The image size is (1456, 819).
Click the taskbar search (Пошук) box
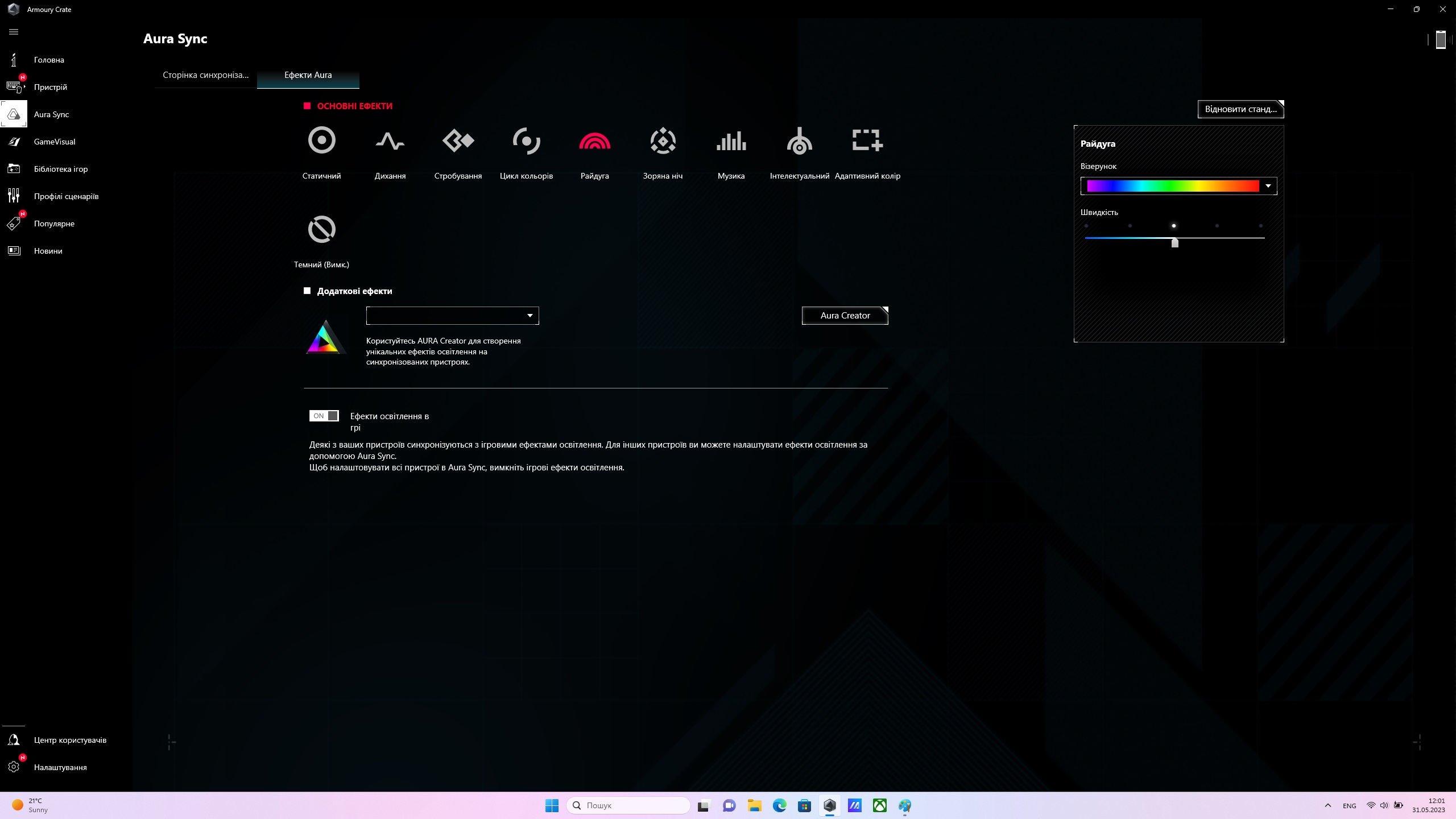click(628, 805)
